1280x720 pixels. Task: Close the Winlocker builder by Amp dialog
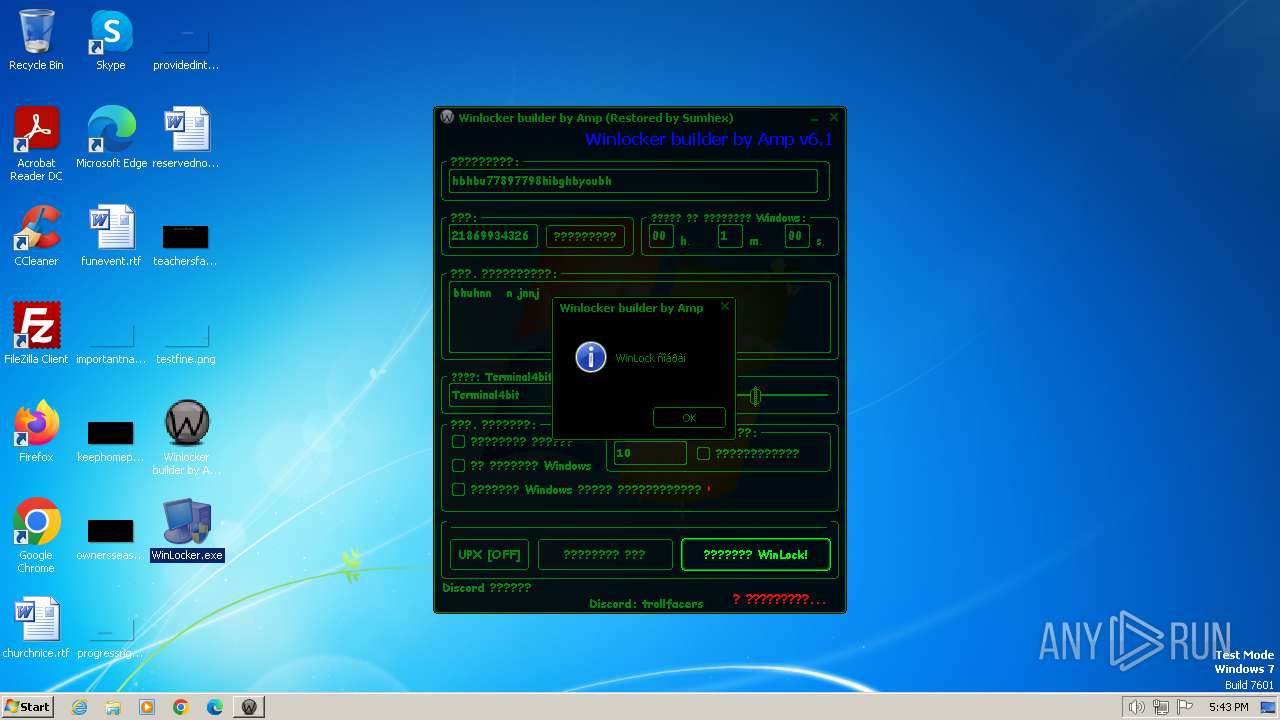tap(725, 307)
